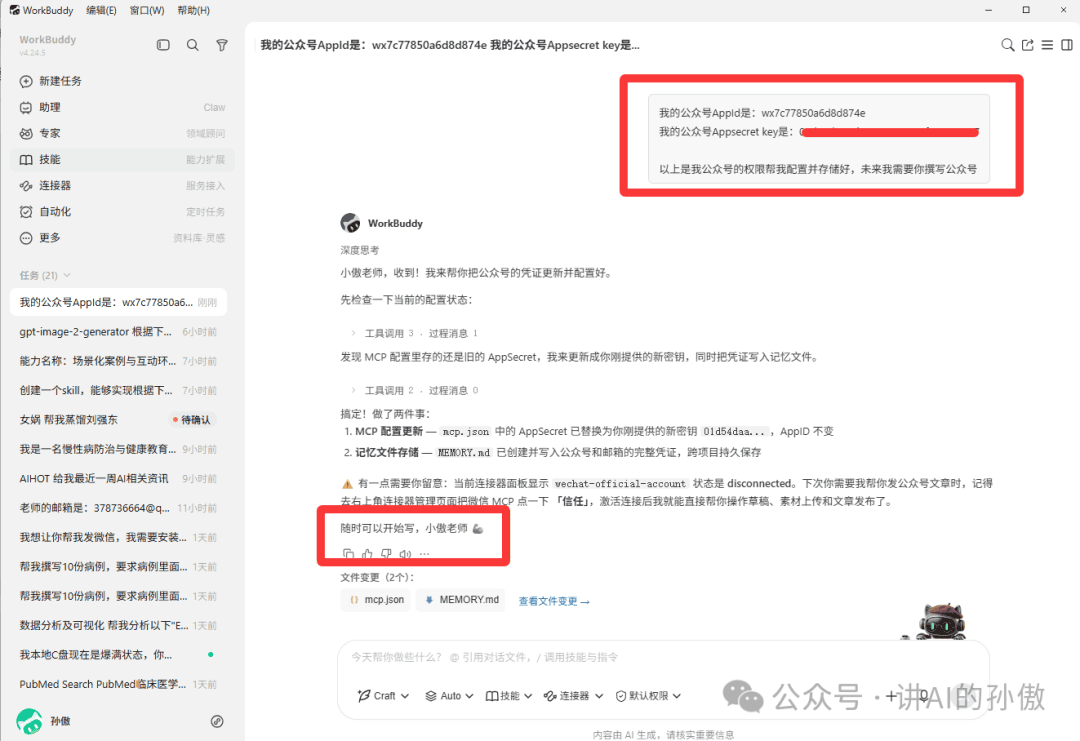
Task: Open the 自动化 scheduled tasks entry
Action: click(x=123, y=212)
